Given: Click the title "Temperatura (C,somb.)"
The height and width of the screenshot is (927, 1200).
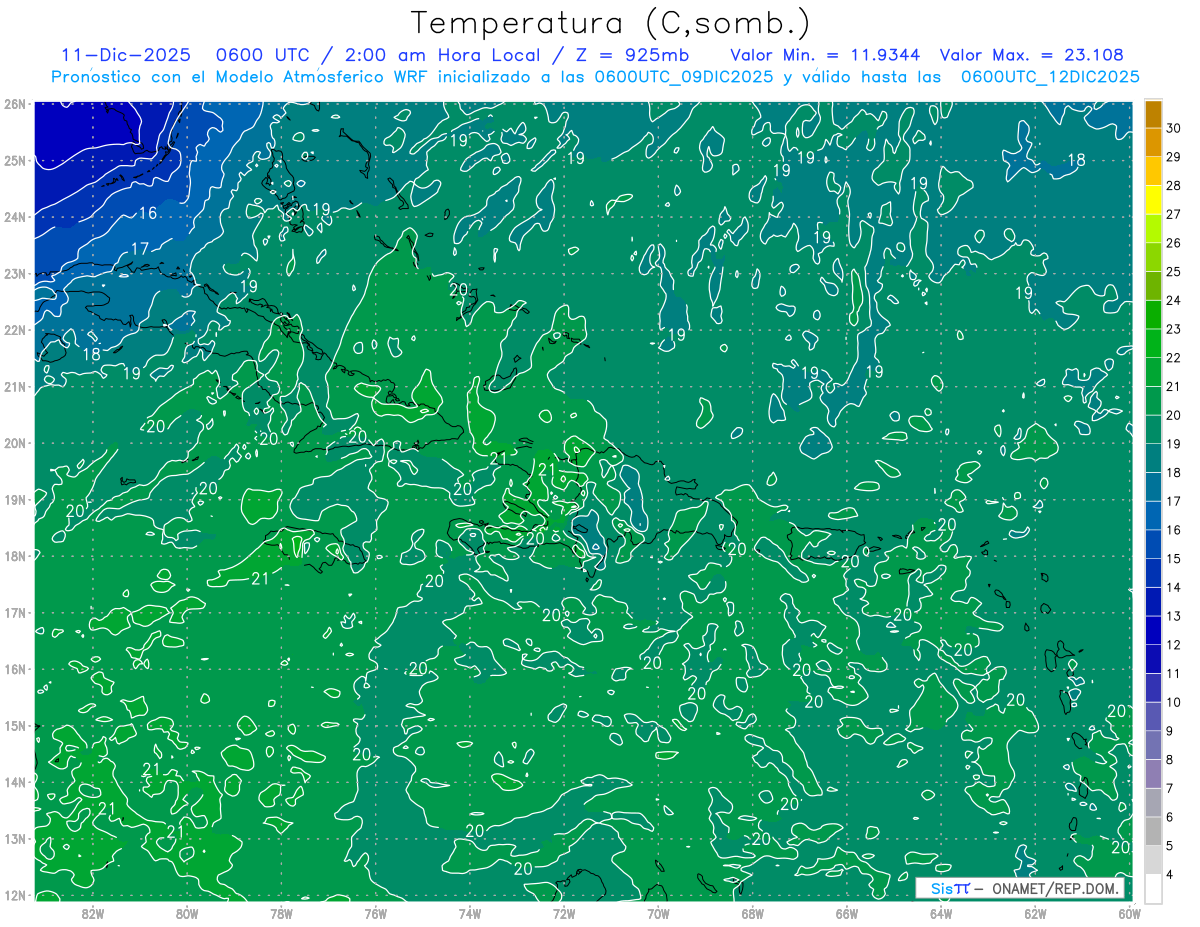Looking at the screenshot, I should coord(610,23).
